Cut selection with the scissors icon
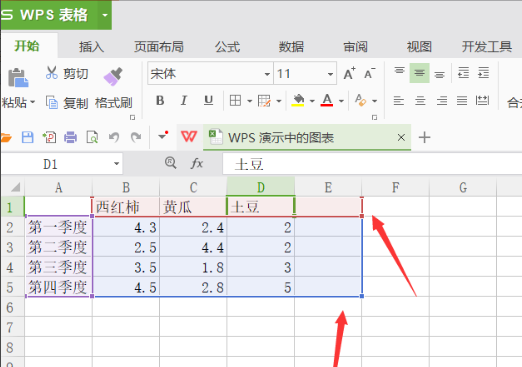Screen dimensions: 522x367 52,73
